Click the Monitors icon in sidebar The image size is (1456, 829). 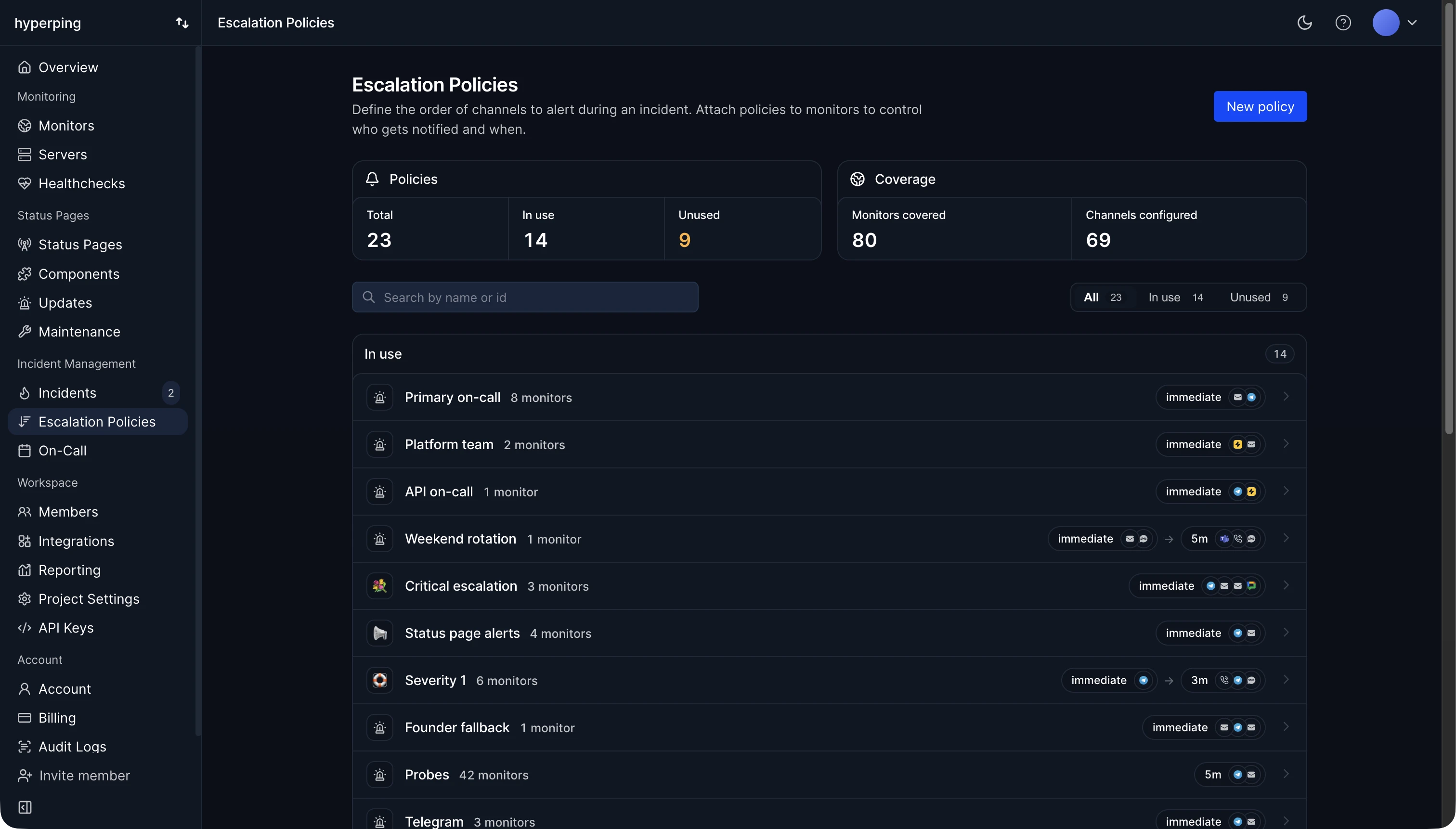(25, 125)
